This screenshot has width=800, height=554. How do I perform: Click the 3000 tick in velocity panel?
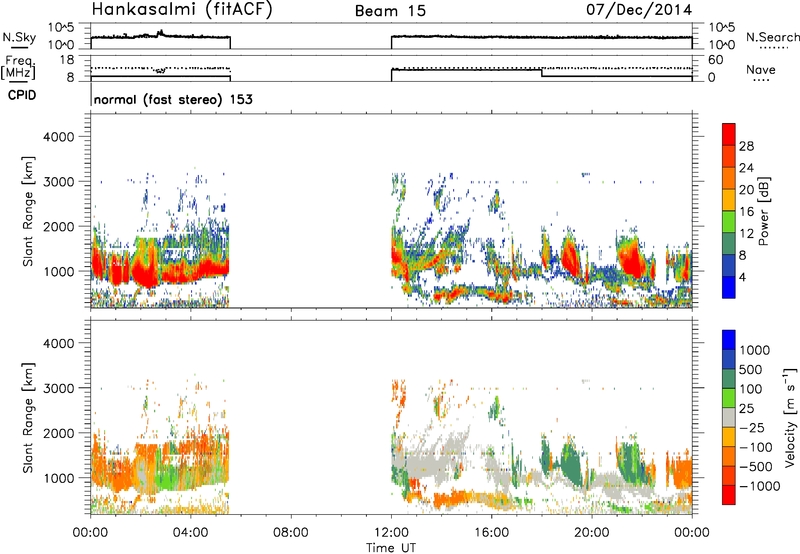(58, 388)
